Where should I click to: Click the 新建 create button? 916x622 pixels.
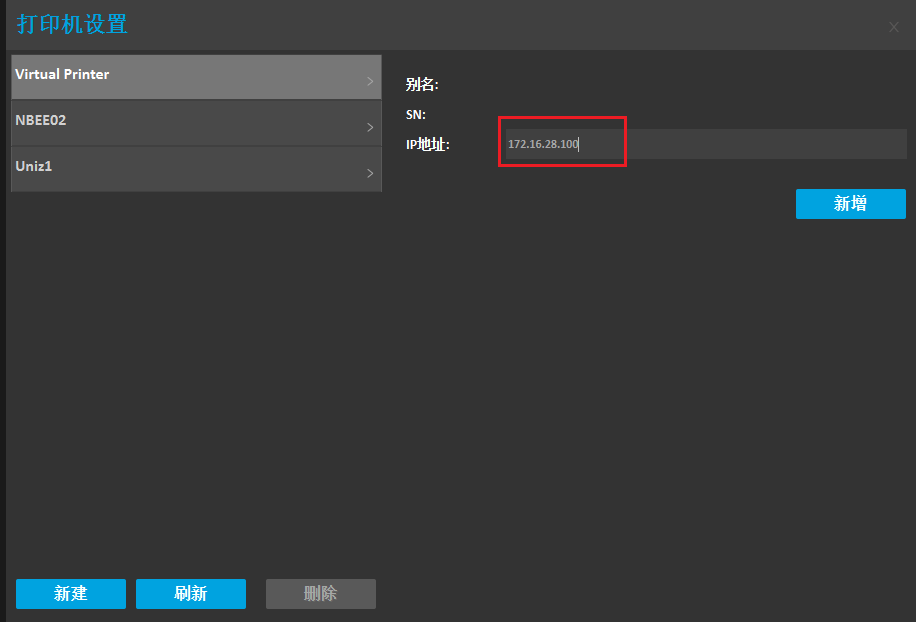pos(71,594)
